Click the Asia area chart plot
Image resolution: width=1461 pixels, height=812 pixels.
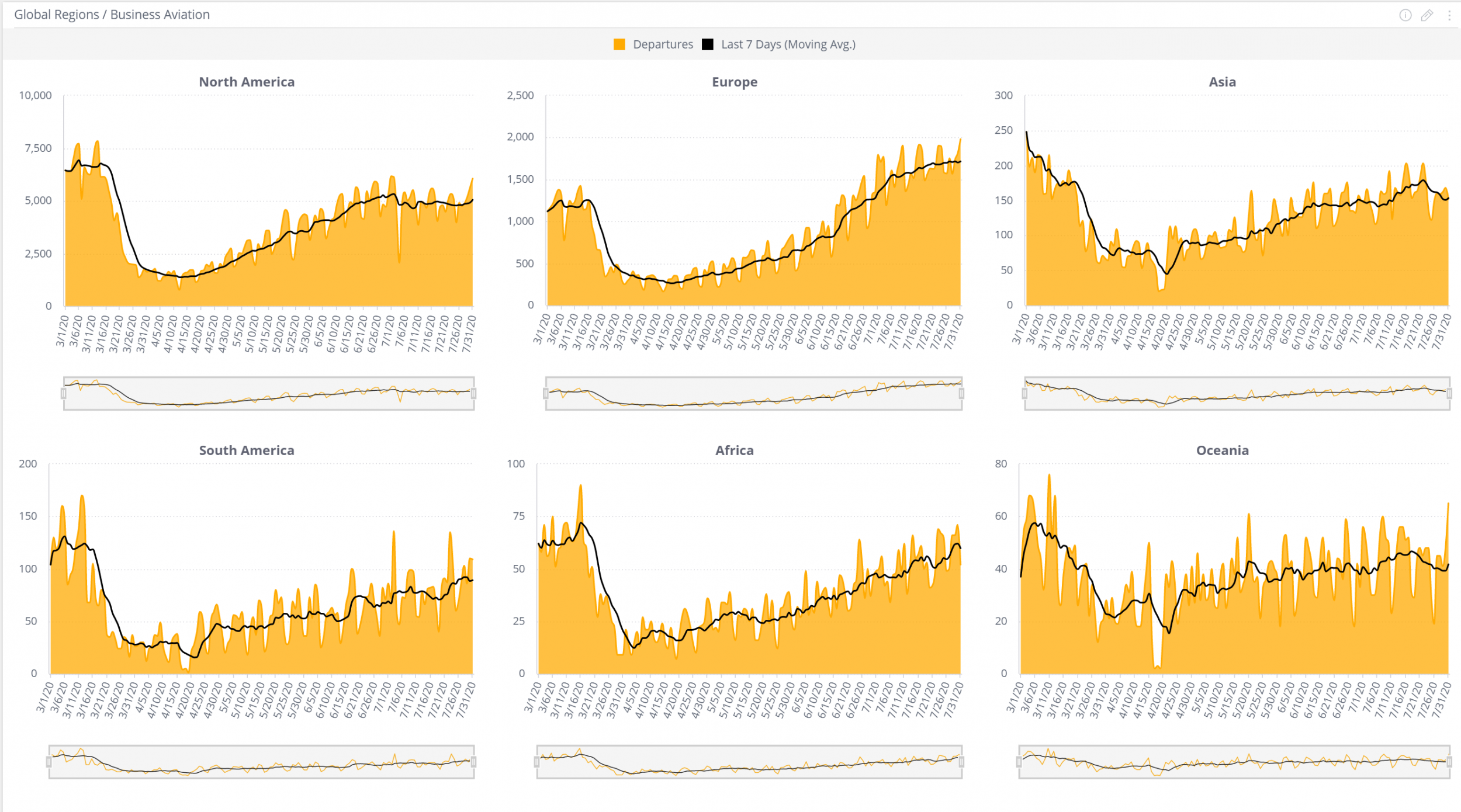(1237, 200)
